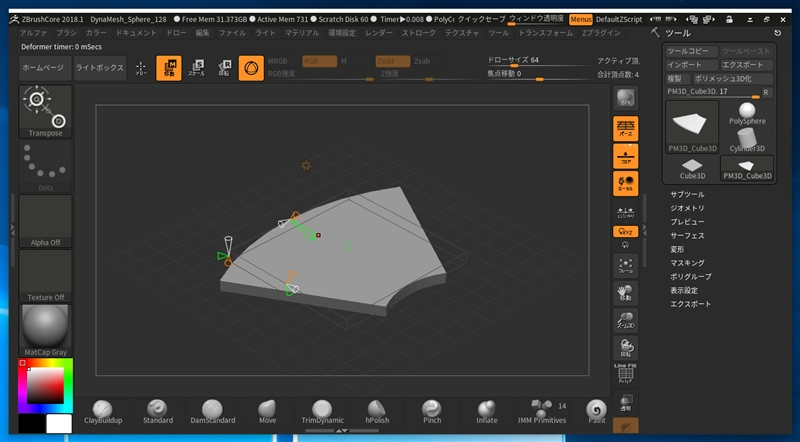Expand the Export (エクスポート) section at bottom

tap(690, 304)
